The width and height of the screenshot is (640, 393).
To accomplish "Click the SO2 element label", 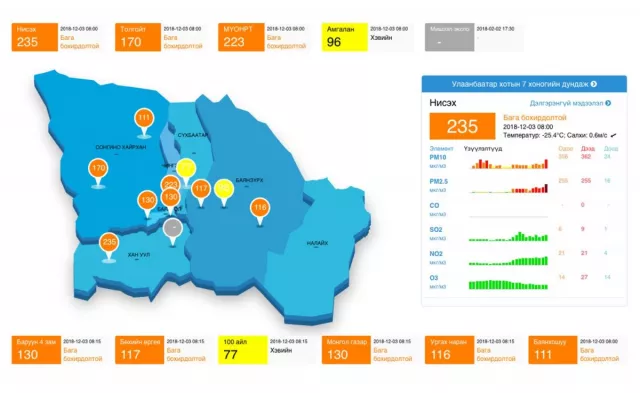I will (x=436, y=229).
